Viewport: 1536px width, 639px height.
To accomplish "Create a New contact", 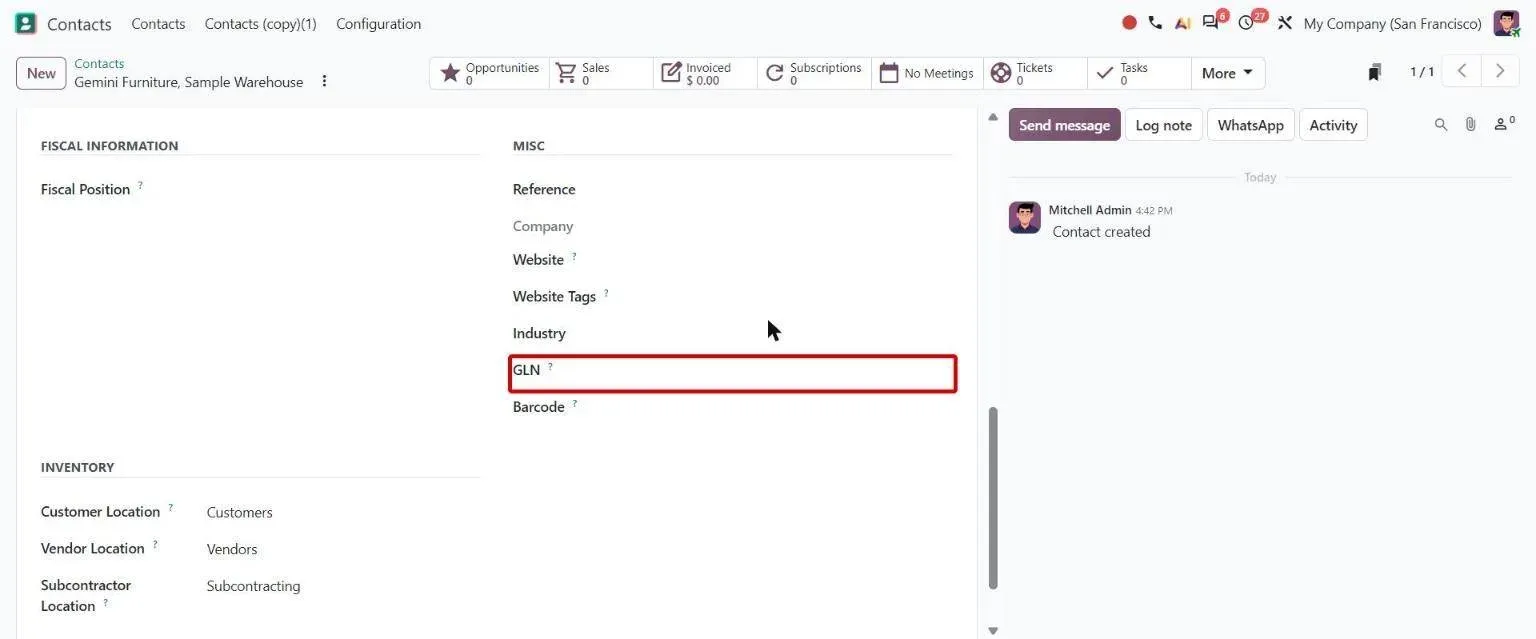I will (x=41, y=73).
